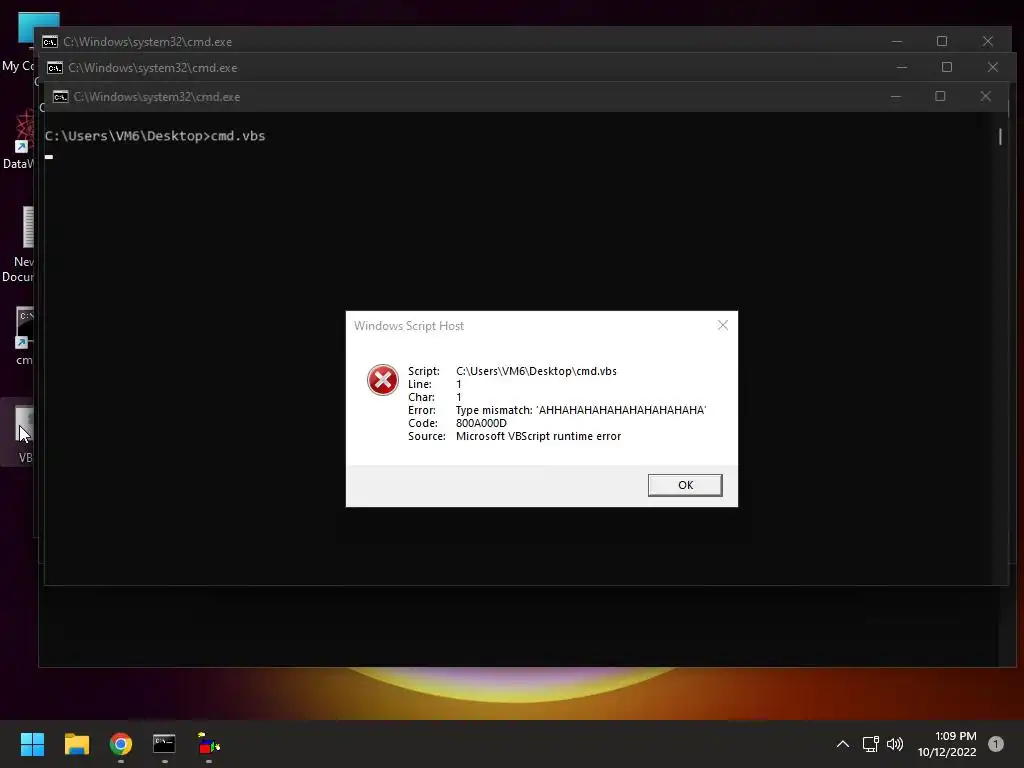Click the front cmd window scrollbar thumb
1024x768 pixels.
click(x=1000, y=136)
